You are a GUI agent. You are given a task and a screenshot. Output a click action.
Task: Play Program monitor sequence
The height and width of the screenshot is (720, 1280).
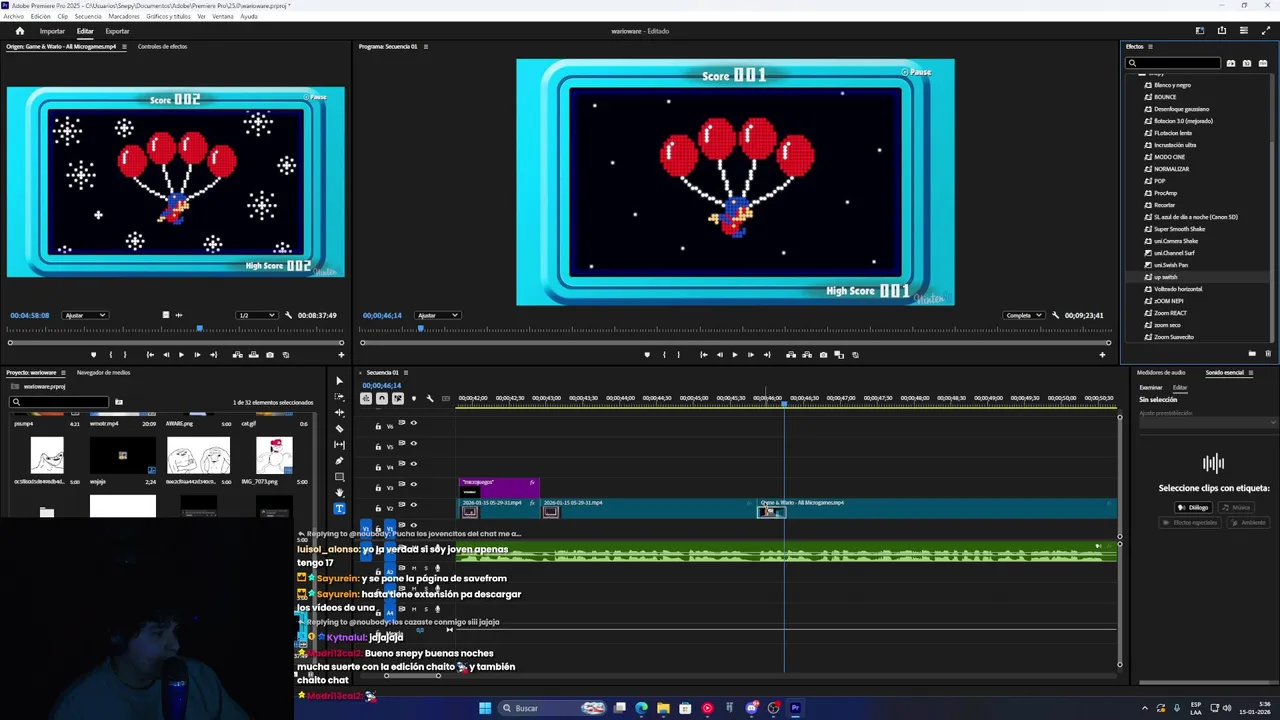[735, 355]
